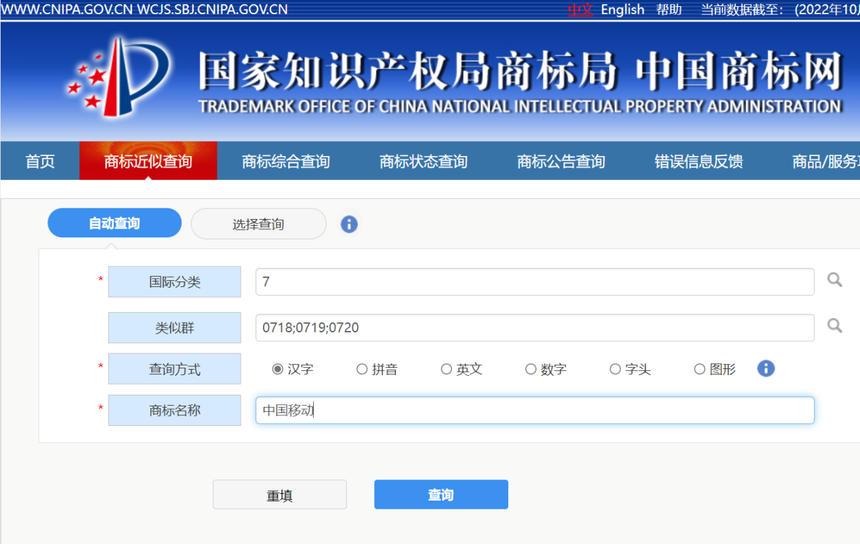Click WWW.CNIPA.GOV.CN header text
This screenshot has width=860, height=544.
[66, 9]
